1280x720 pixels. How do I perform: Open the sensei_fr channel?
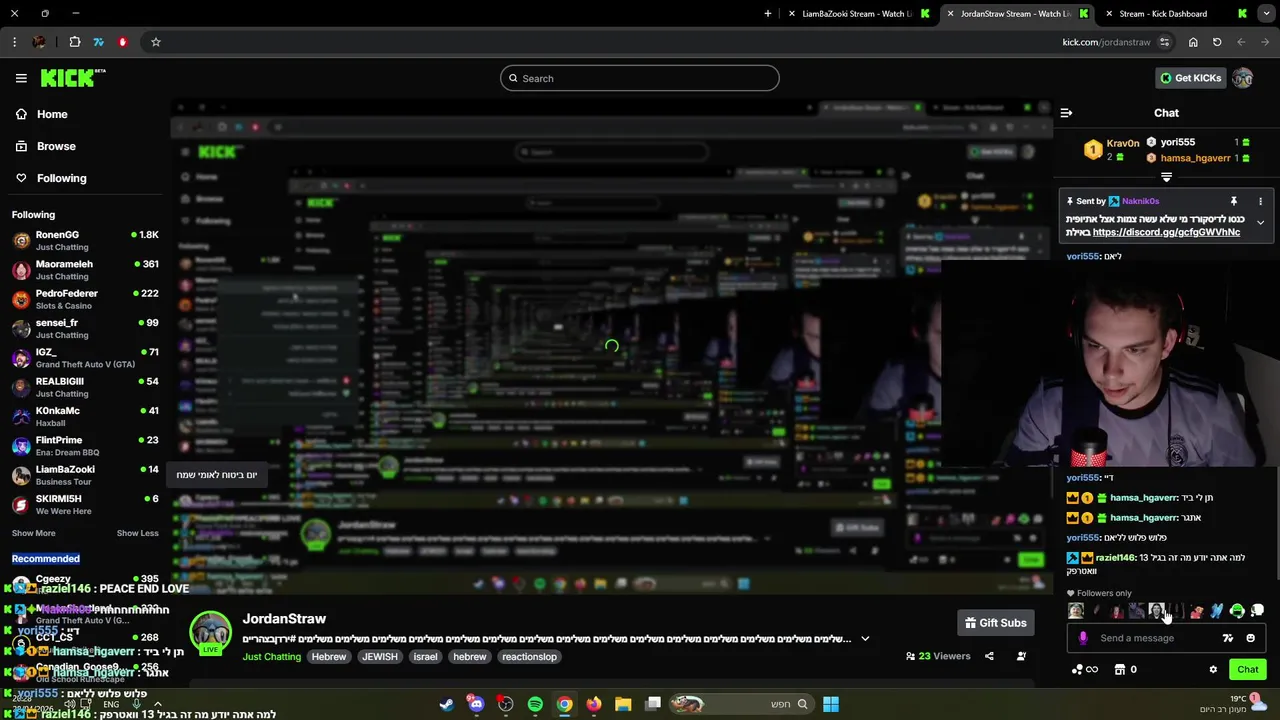tap(85, 328)
